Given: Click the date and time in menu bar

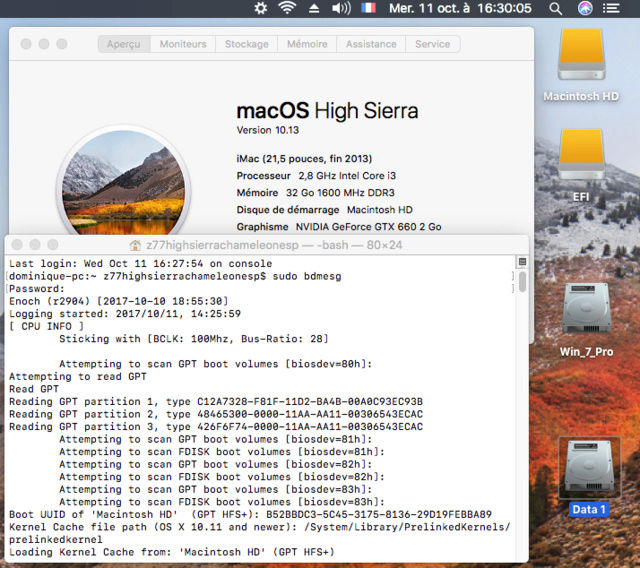Looking at the screenshot, I should tap(460, 8).
